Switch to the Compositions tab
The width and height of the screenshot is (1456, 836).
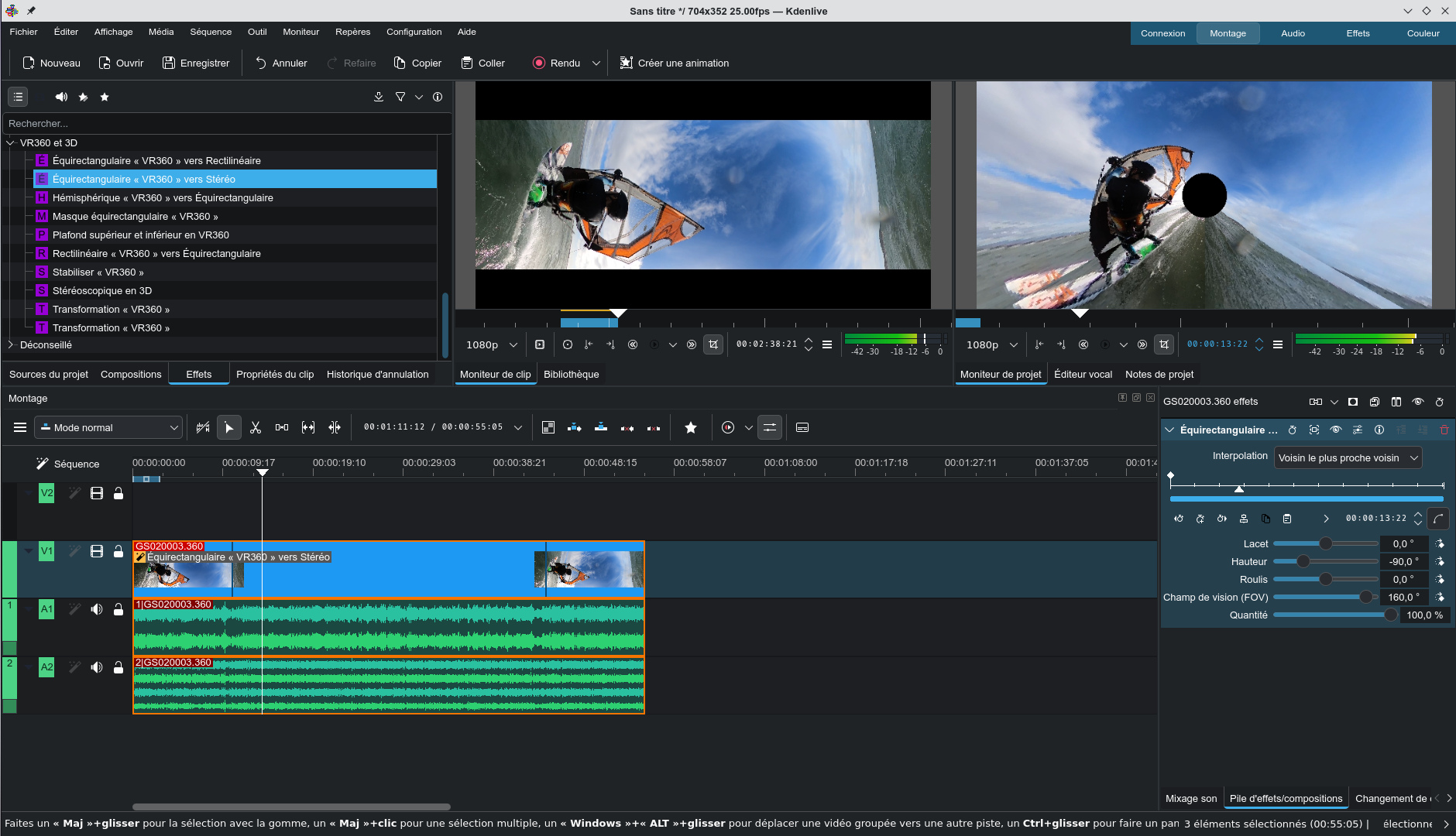(130, 374)
